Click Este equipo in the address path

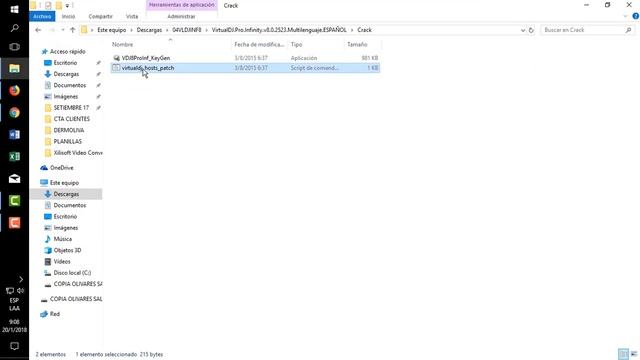tap(111, 30)
